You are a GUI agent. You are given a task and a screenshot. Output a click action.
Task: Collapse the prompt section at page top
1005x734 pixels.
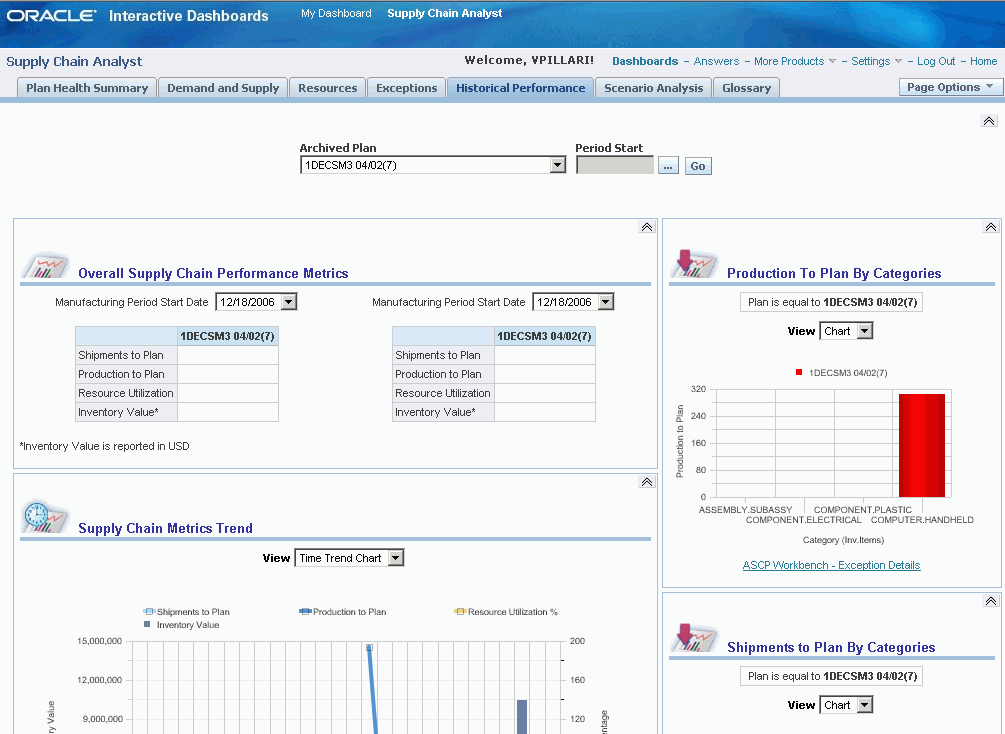(x=989, y=121)
